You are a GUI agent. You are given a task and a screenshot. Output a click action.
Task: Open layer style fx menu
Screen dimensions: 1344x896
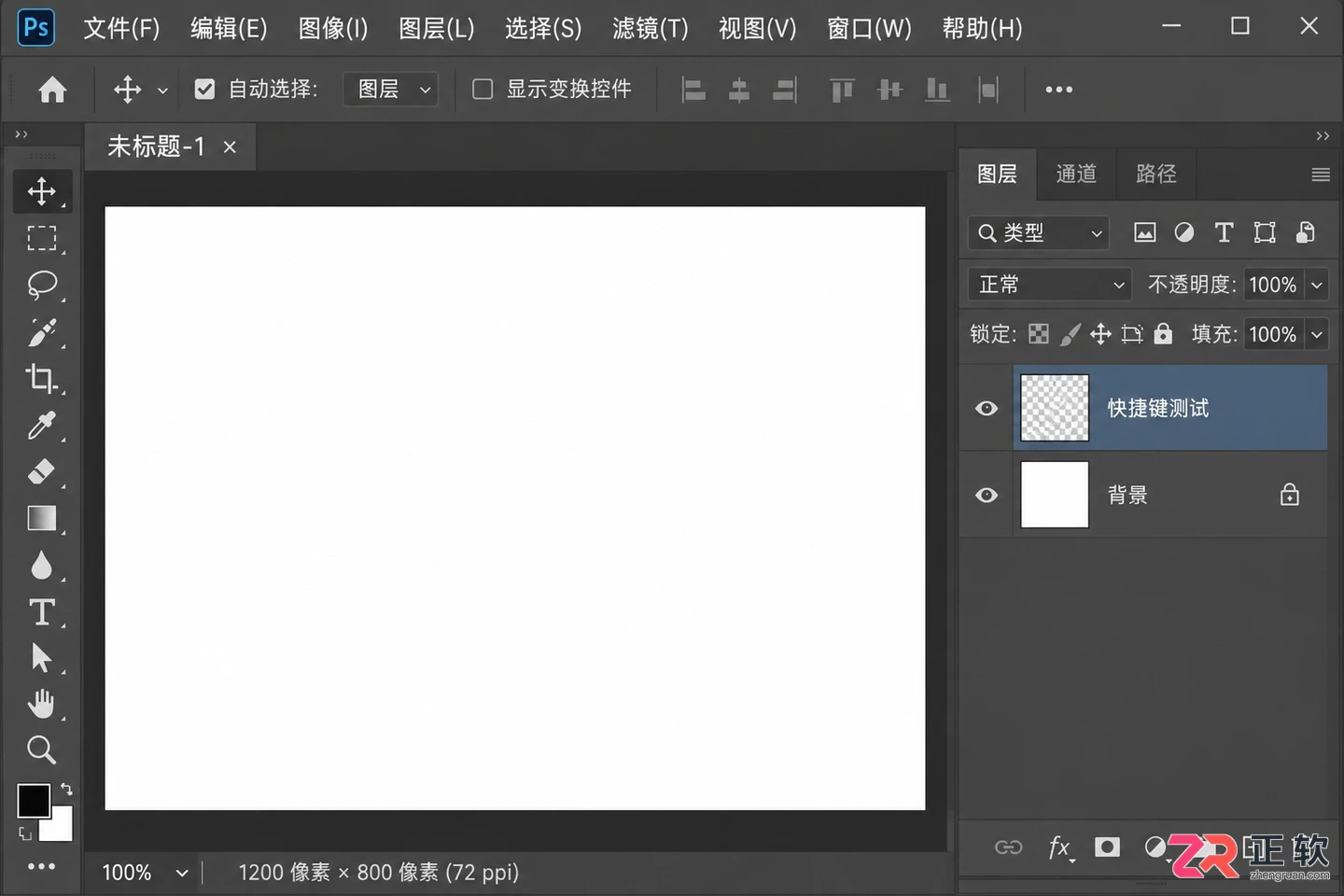coord(1059,847)
